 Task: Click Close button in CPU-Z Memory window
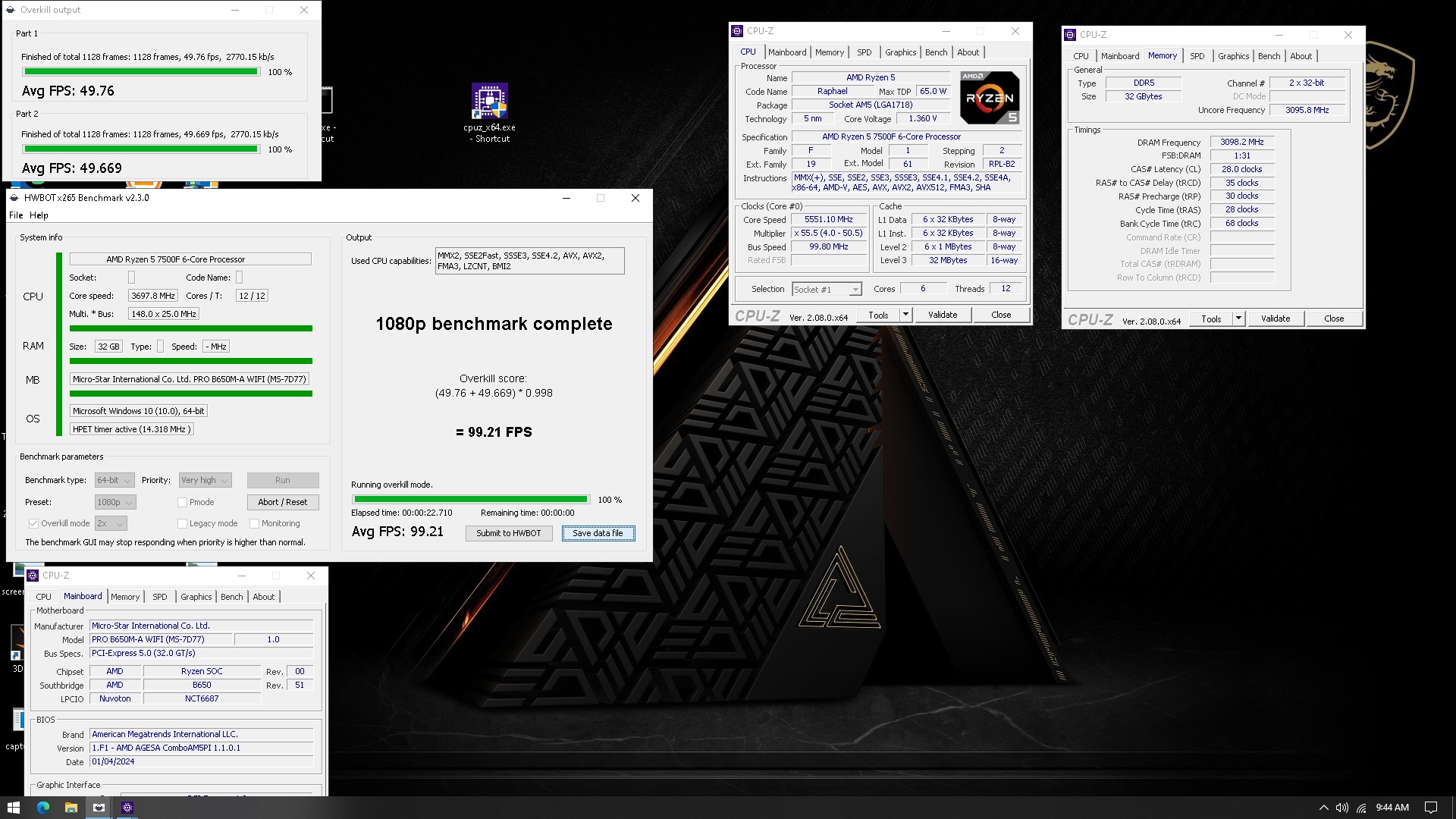pos(1334,318)
